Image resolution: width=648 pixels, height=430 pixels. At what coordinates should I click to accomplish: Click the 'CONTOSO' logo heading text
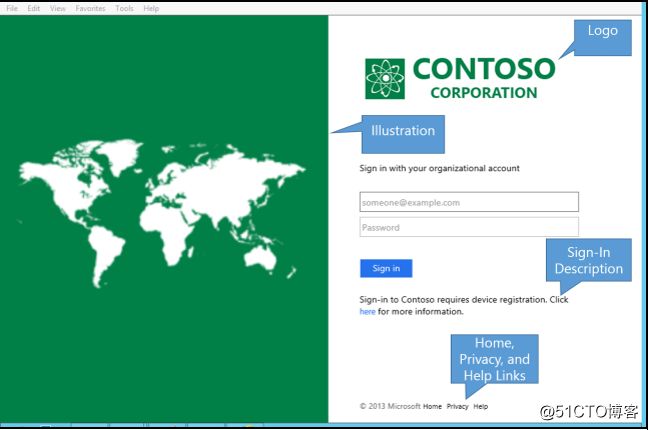484,69
